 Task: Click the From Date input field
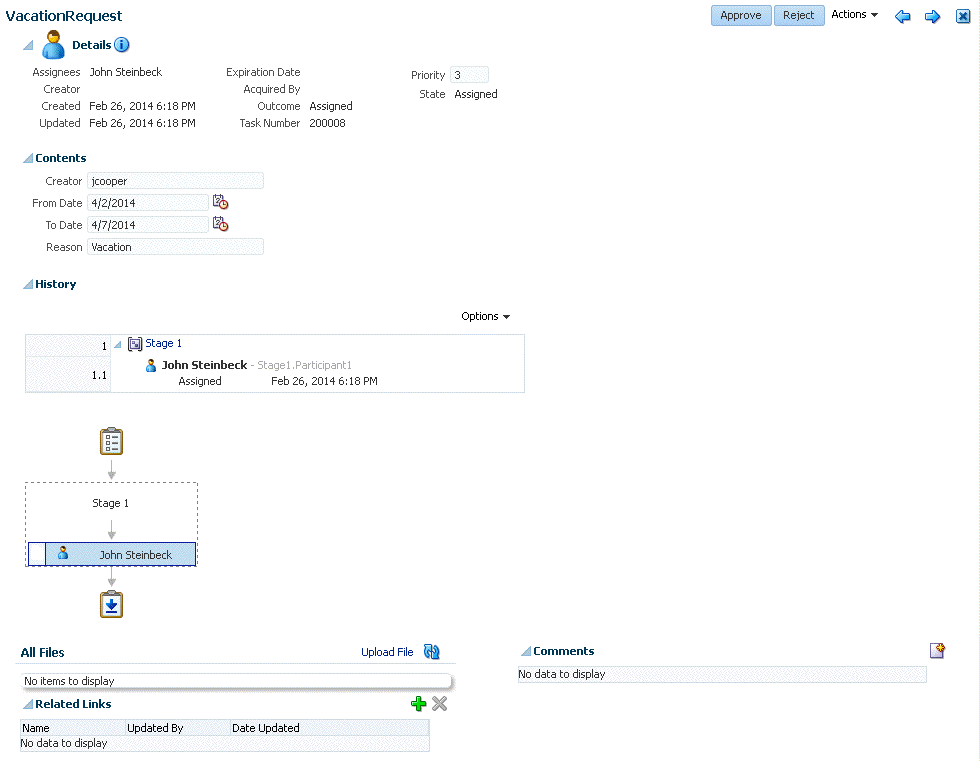pos(148,203)
